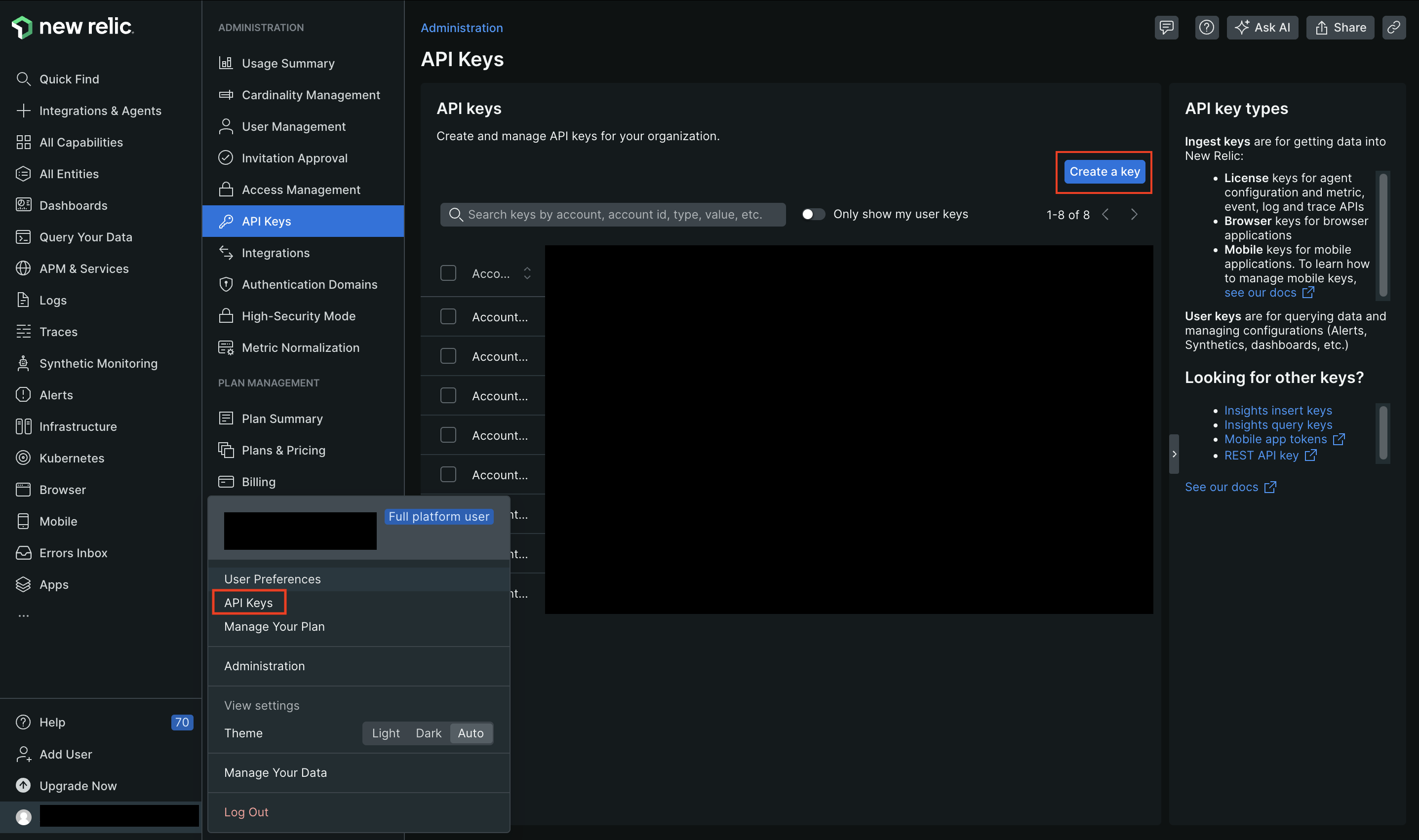
Task: Open Quick Find search icon
Action: [x=23, y=79]
